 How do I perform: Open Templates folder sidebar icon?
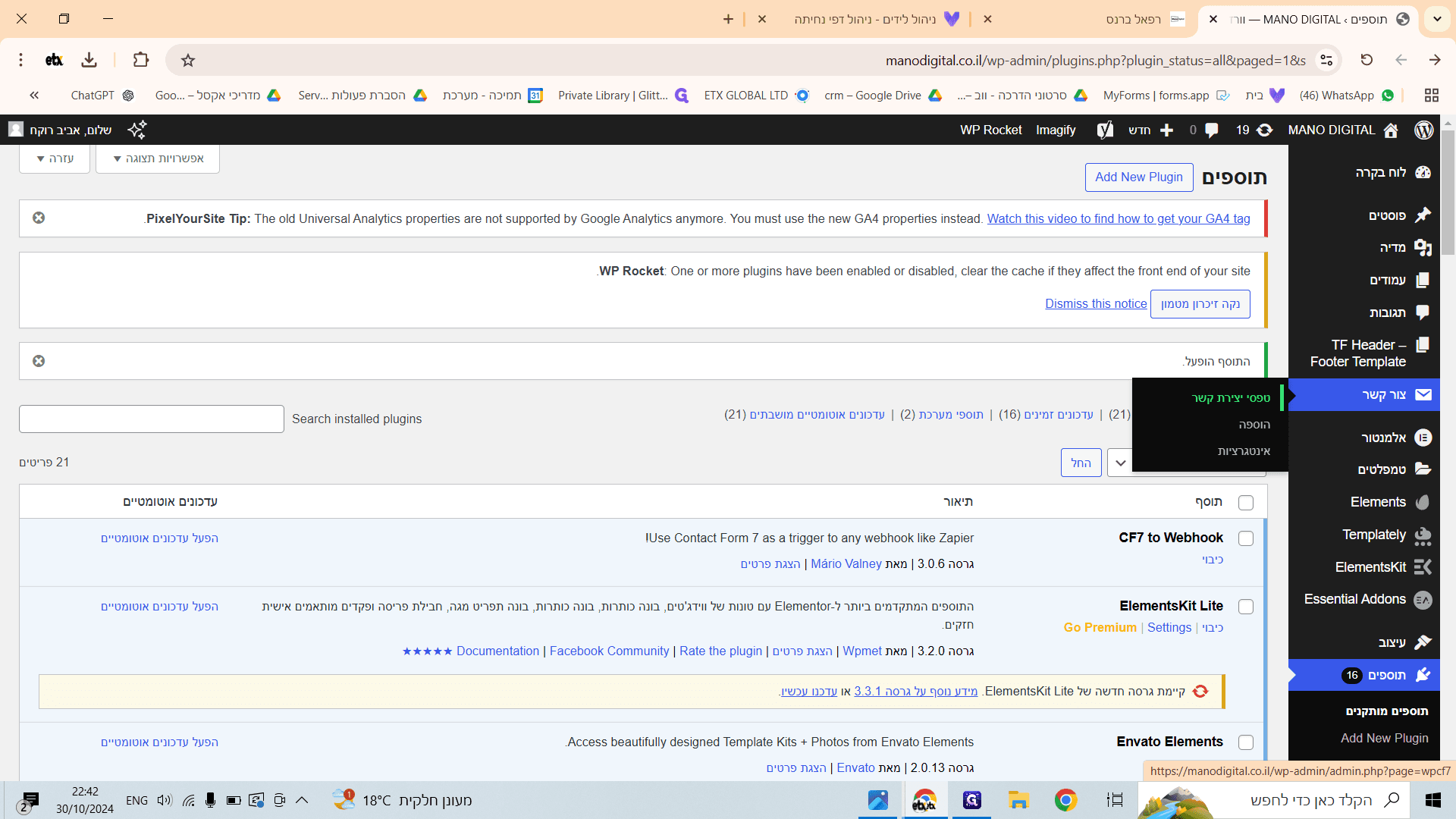[1423, 469]
